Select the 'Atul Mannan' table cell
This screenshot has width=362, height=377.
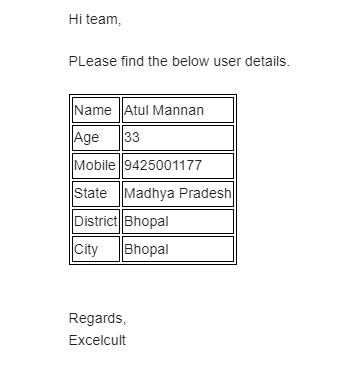[x=178, y=110]
